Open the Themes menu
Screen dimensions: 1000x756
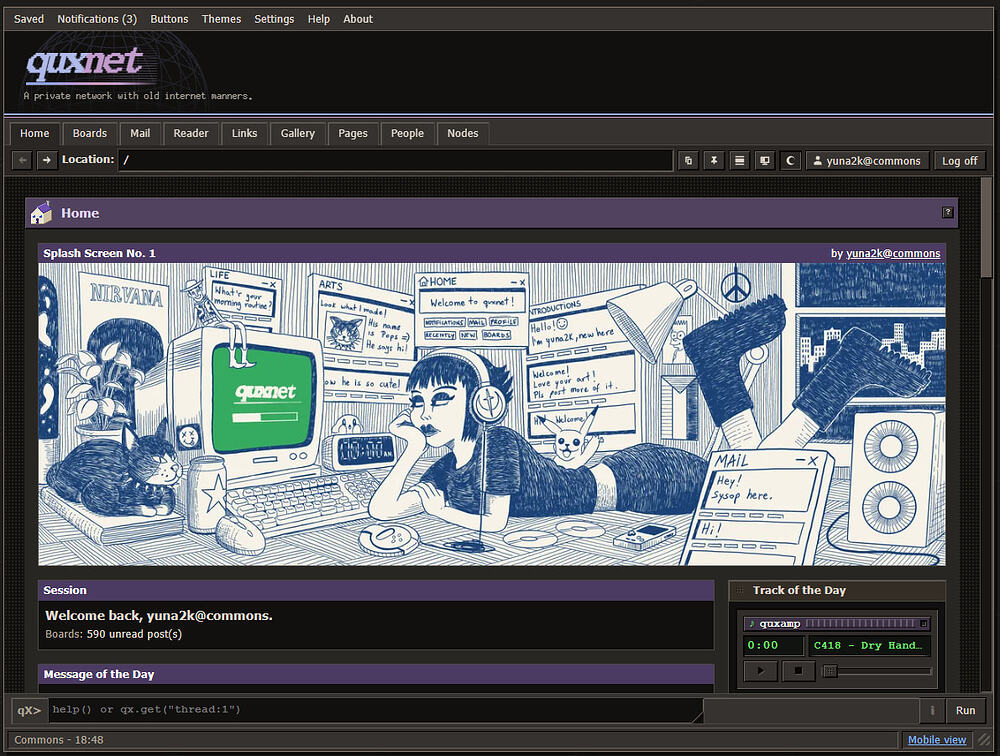point(221,19)
